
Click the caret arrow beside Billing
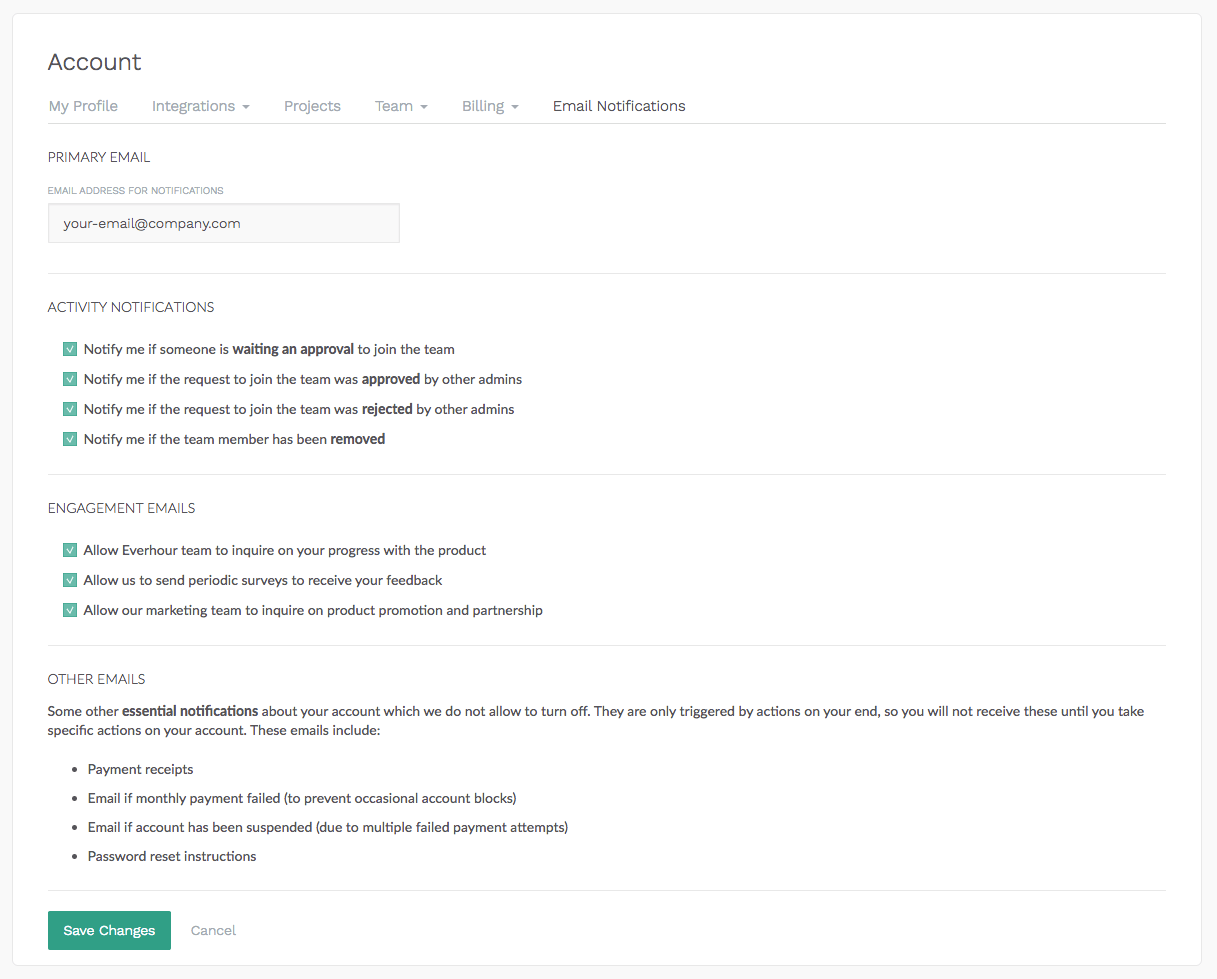coord(515,107)
